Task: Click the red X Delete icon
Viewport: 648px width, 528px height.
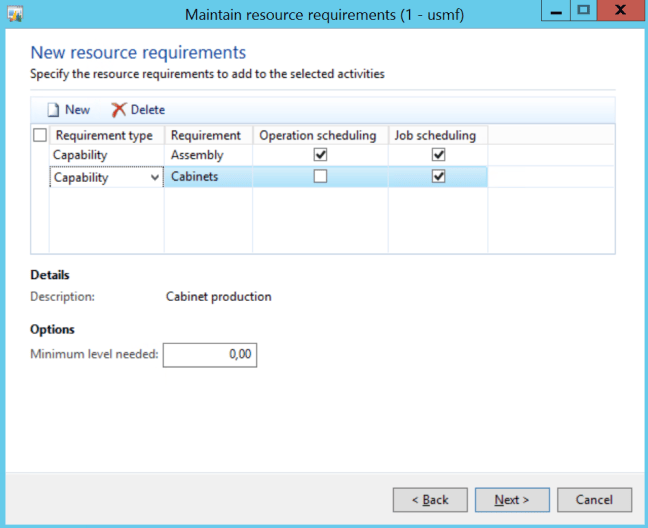Action: [118, 110]
